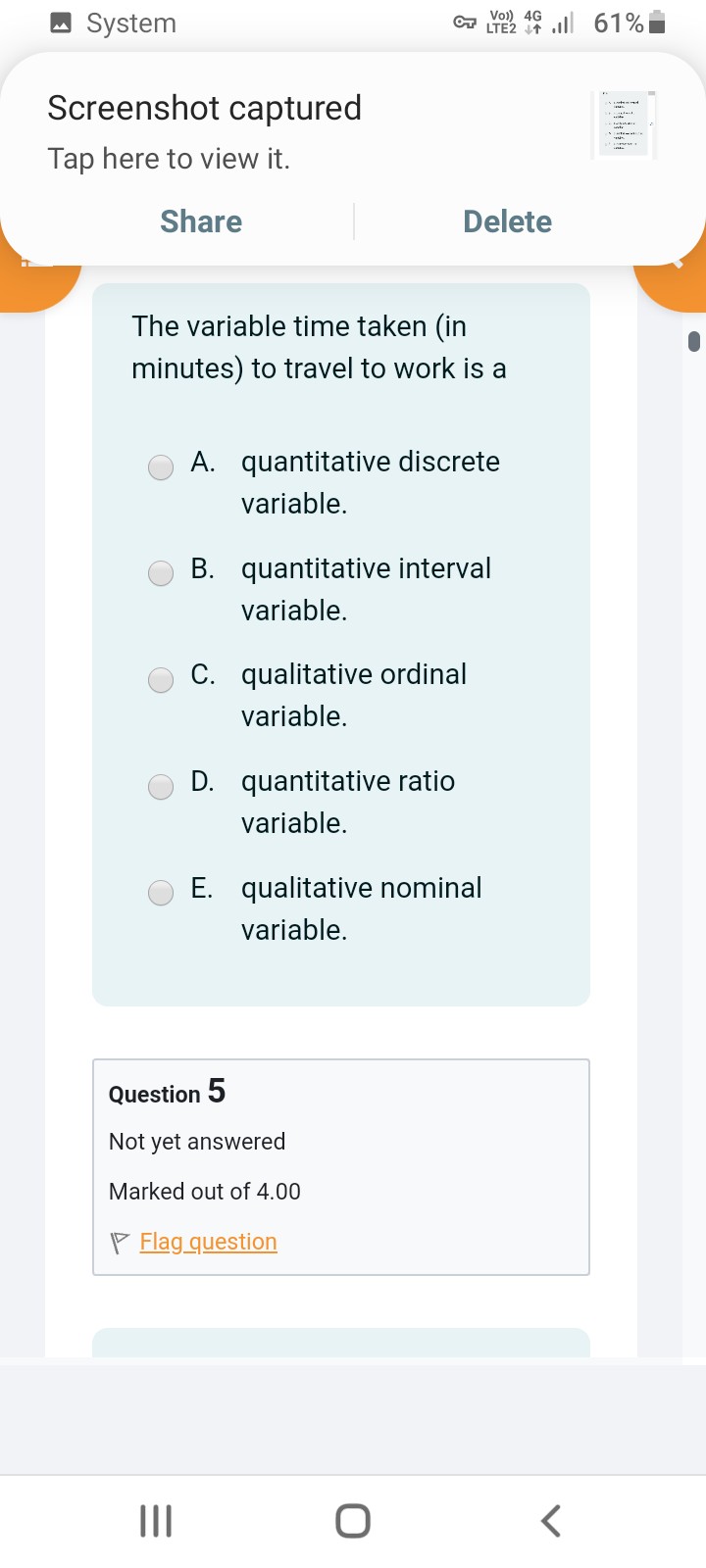
Task: Open the screenshot preview thumbnail
Action: (626, 123)
